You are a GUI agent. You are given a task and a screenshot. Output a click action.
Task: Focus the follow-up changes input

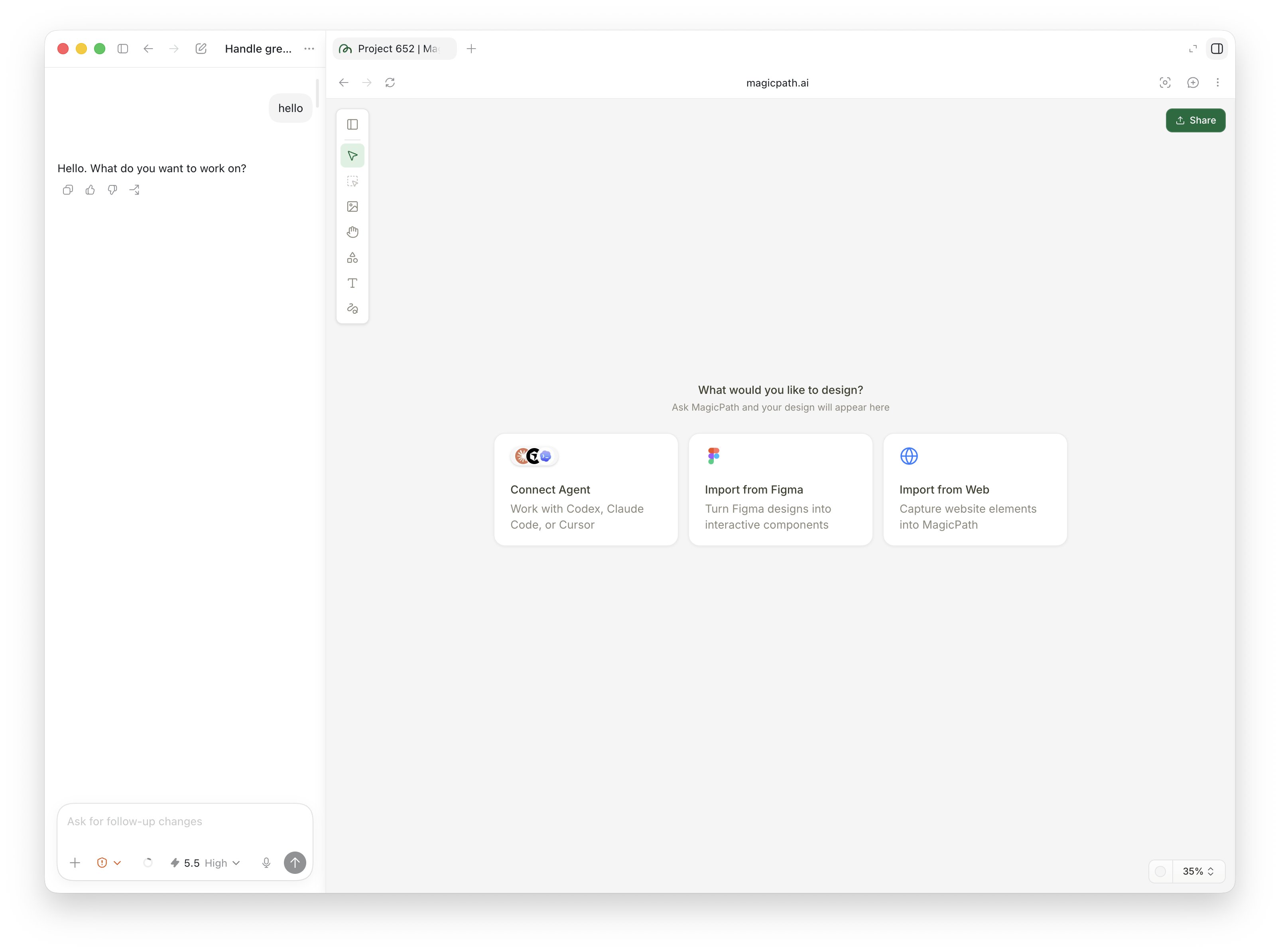point(184,822)
